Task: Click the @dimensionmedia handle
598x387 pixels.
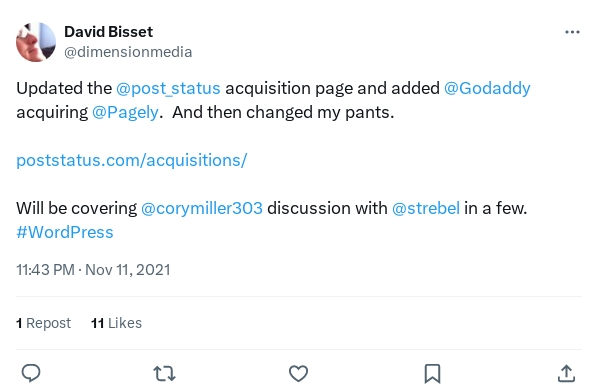Action: [x=128, y=52]
